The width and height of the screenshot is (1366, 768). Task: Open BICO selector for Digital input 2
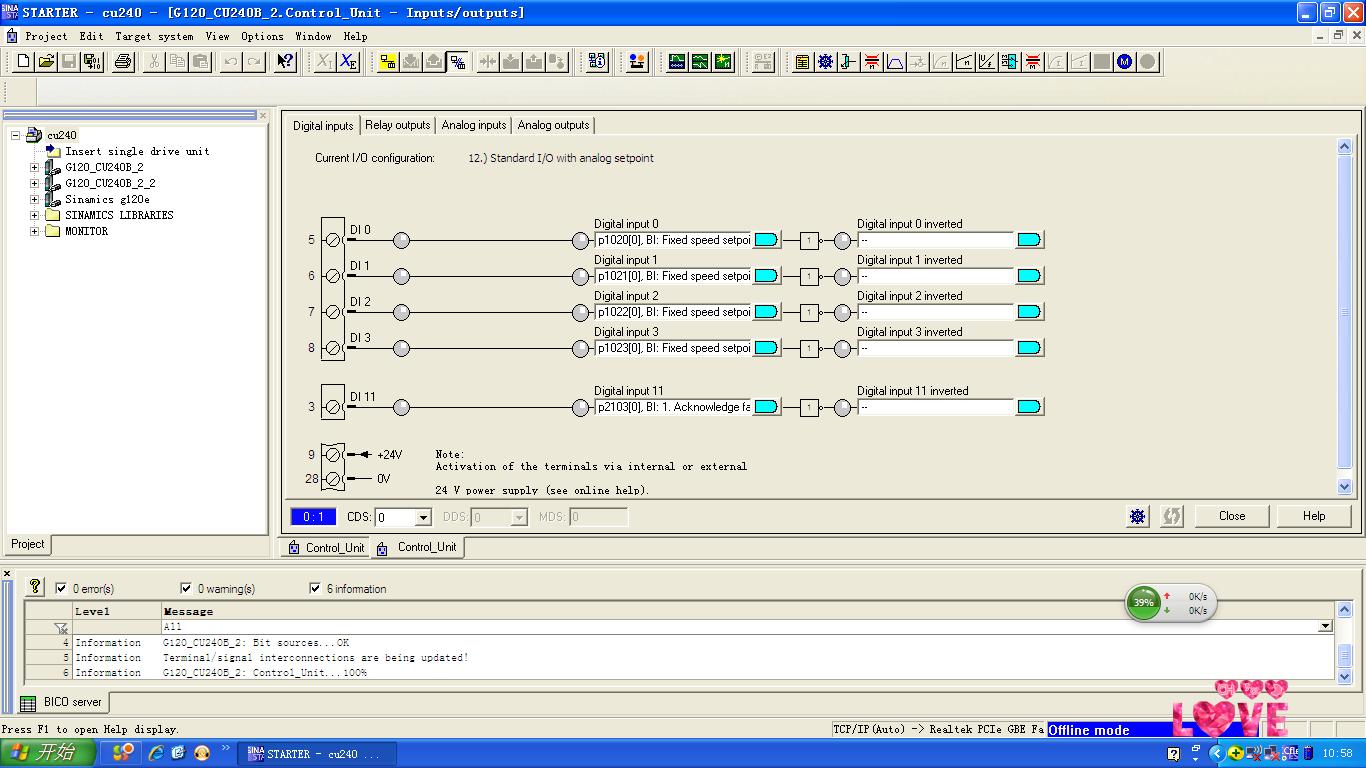766,312
